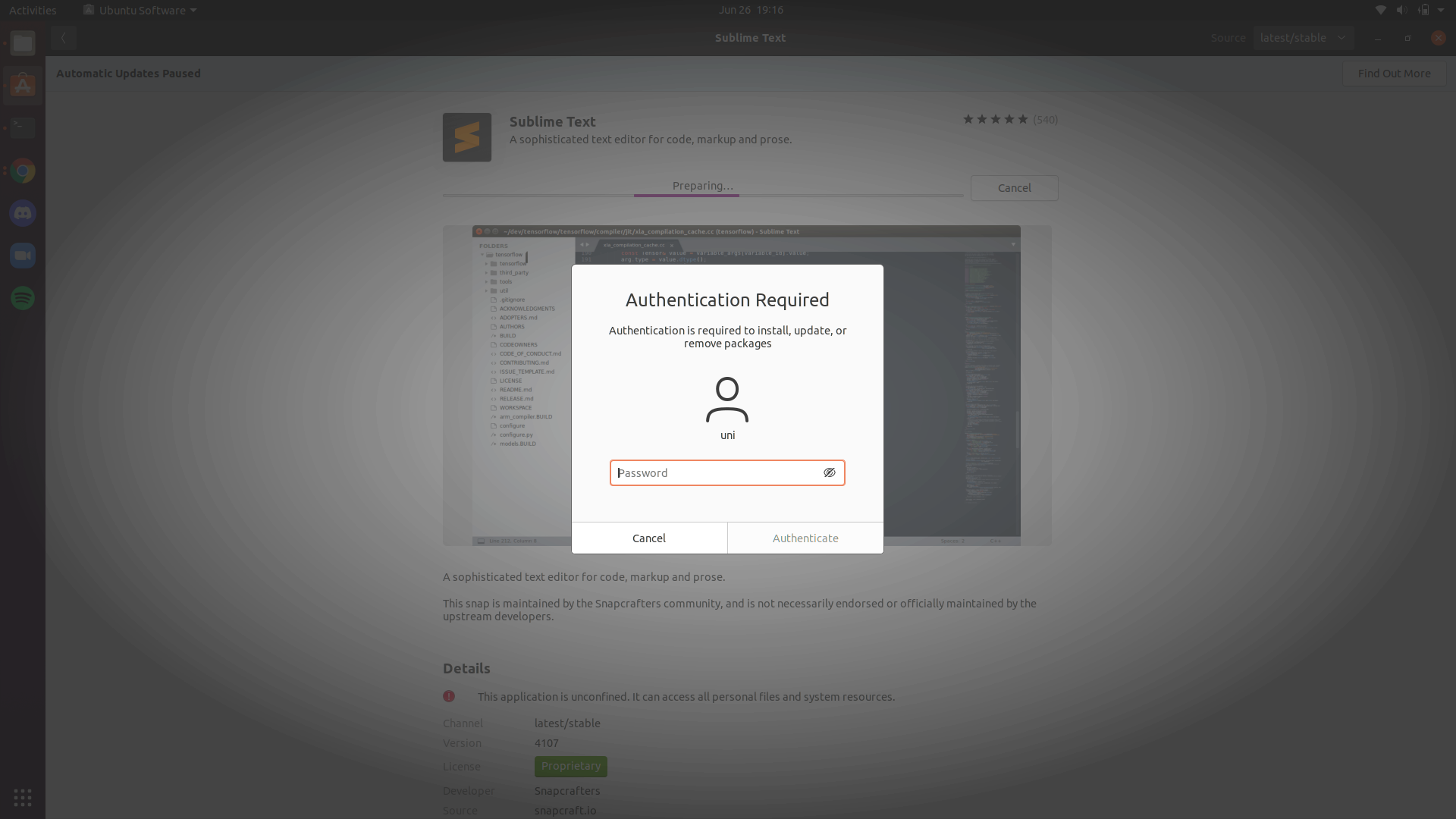
Task: Click the user avatar icon for uni
Action: tap(727, 401)
